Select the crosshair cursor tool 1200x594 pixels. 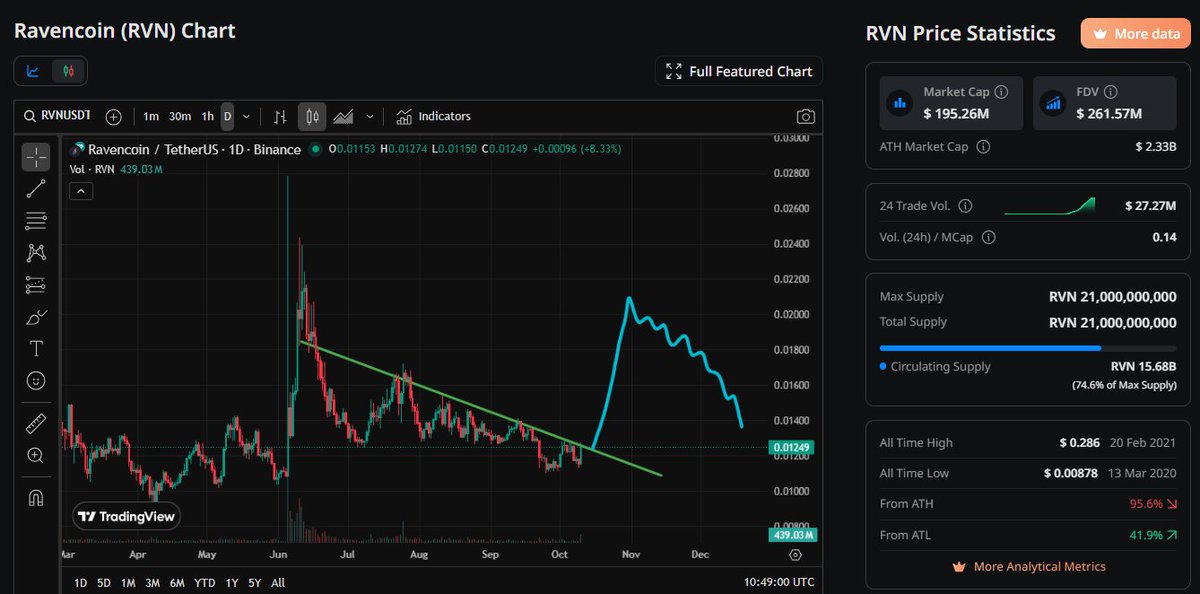(36, 156)
